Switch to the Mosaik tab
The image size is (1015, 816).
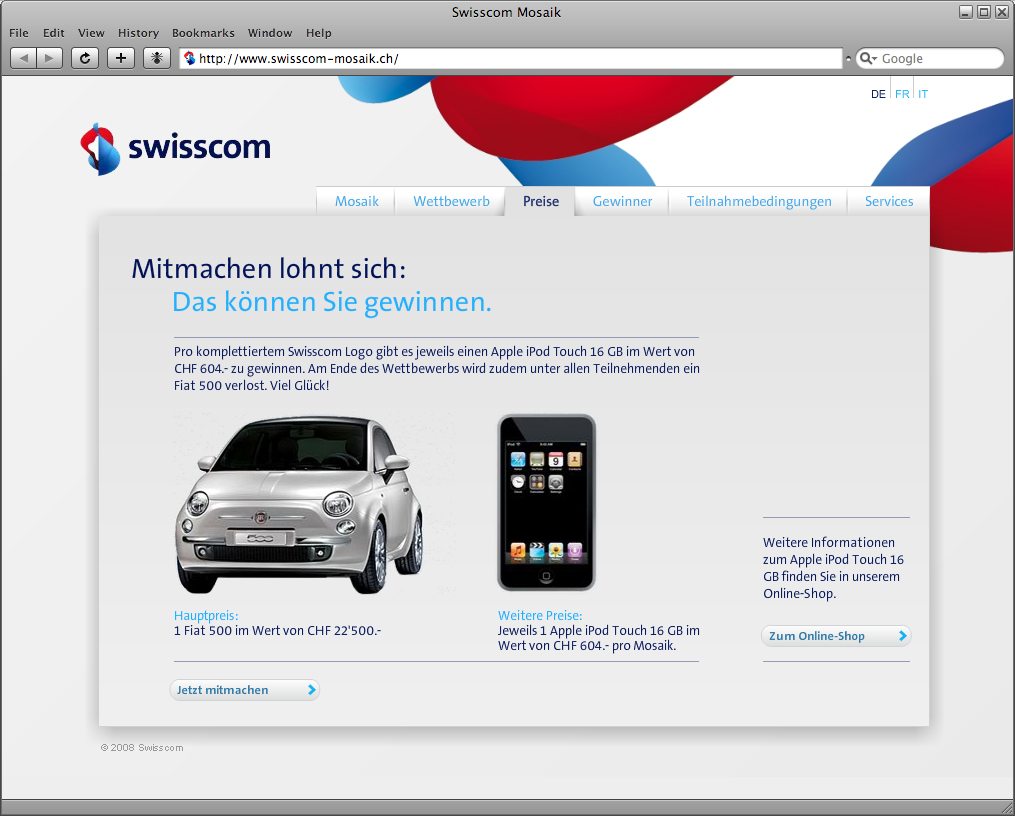coord(356,201)
